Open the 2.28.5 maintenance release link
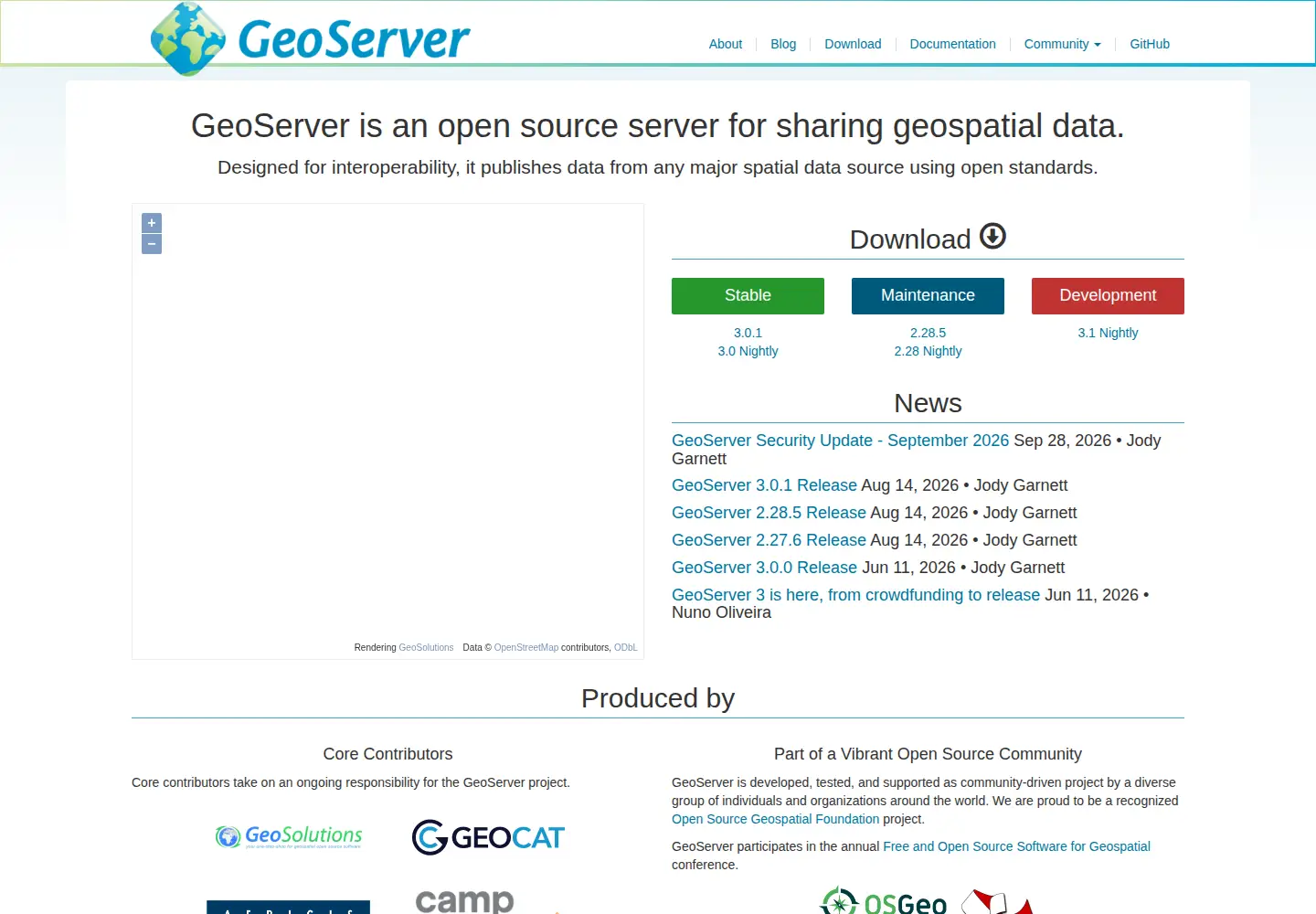The height and width of the screenshot is (914, 1316). pos(928,333)
